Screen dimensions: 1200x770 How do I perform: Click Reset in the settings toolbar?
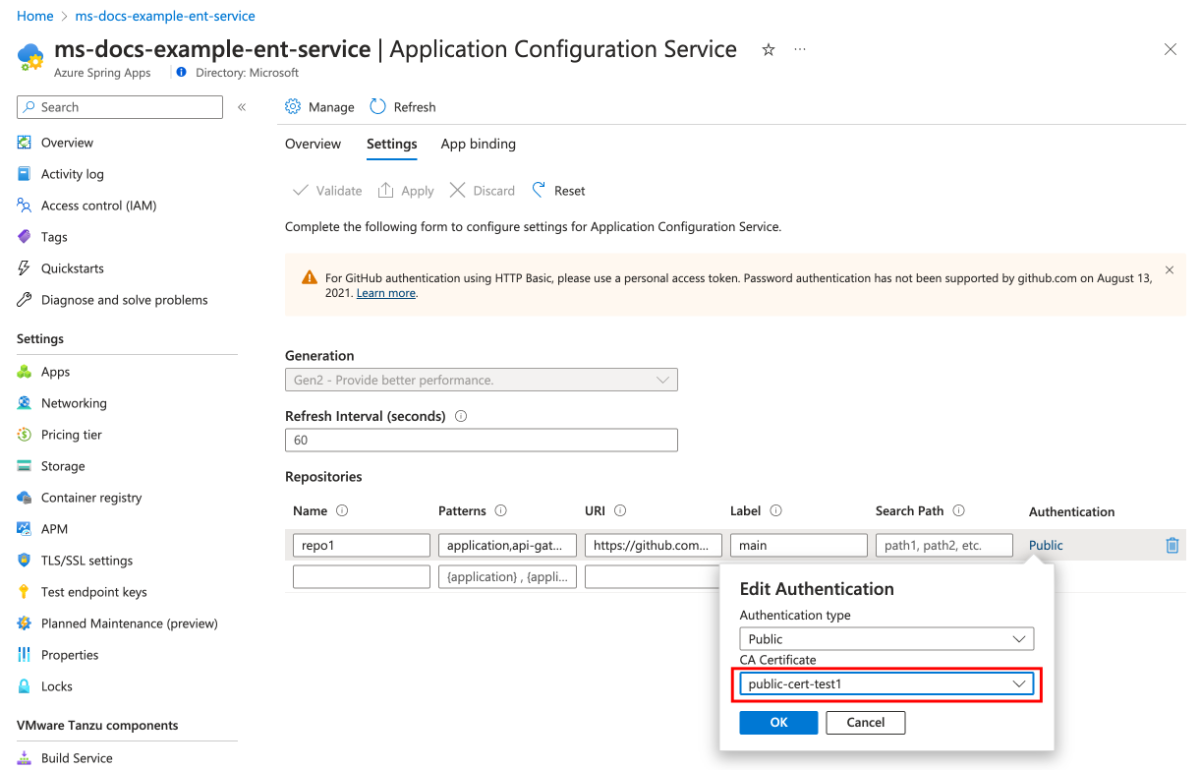click(559, 190)
